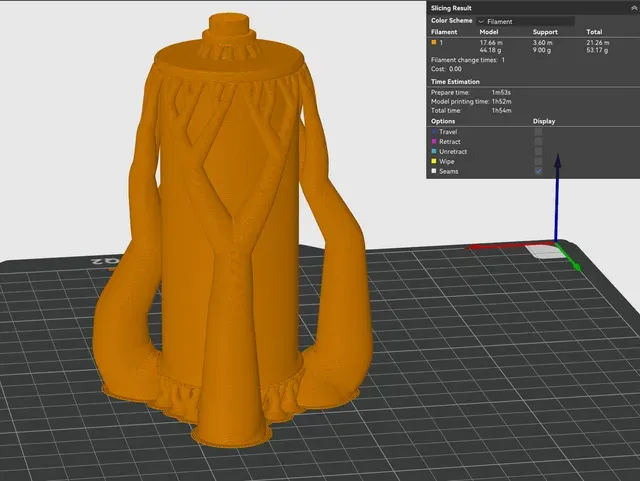
Task: Click the model printing time '1h52m'
Action: pyautogui.click(x=501, y=102)
